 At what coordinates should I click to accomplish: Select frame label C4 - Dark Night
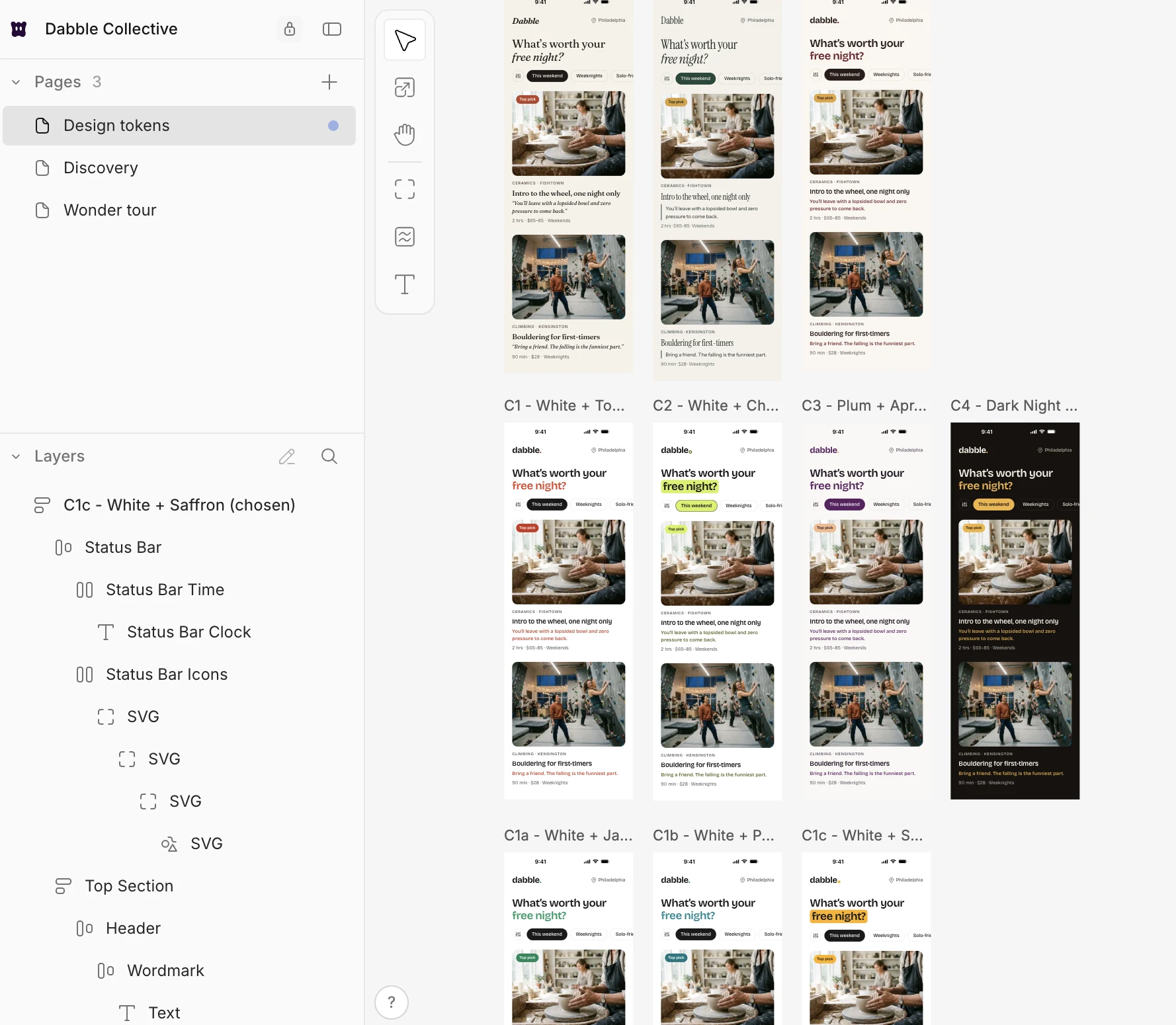[x=1014, y=405]
